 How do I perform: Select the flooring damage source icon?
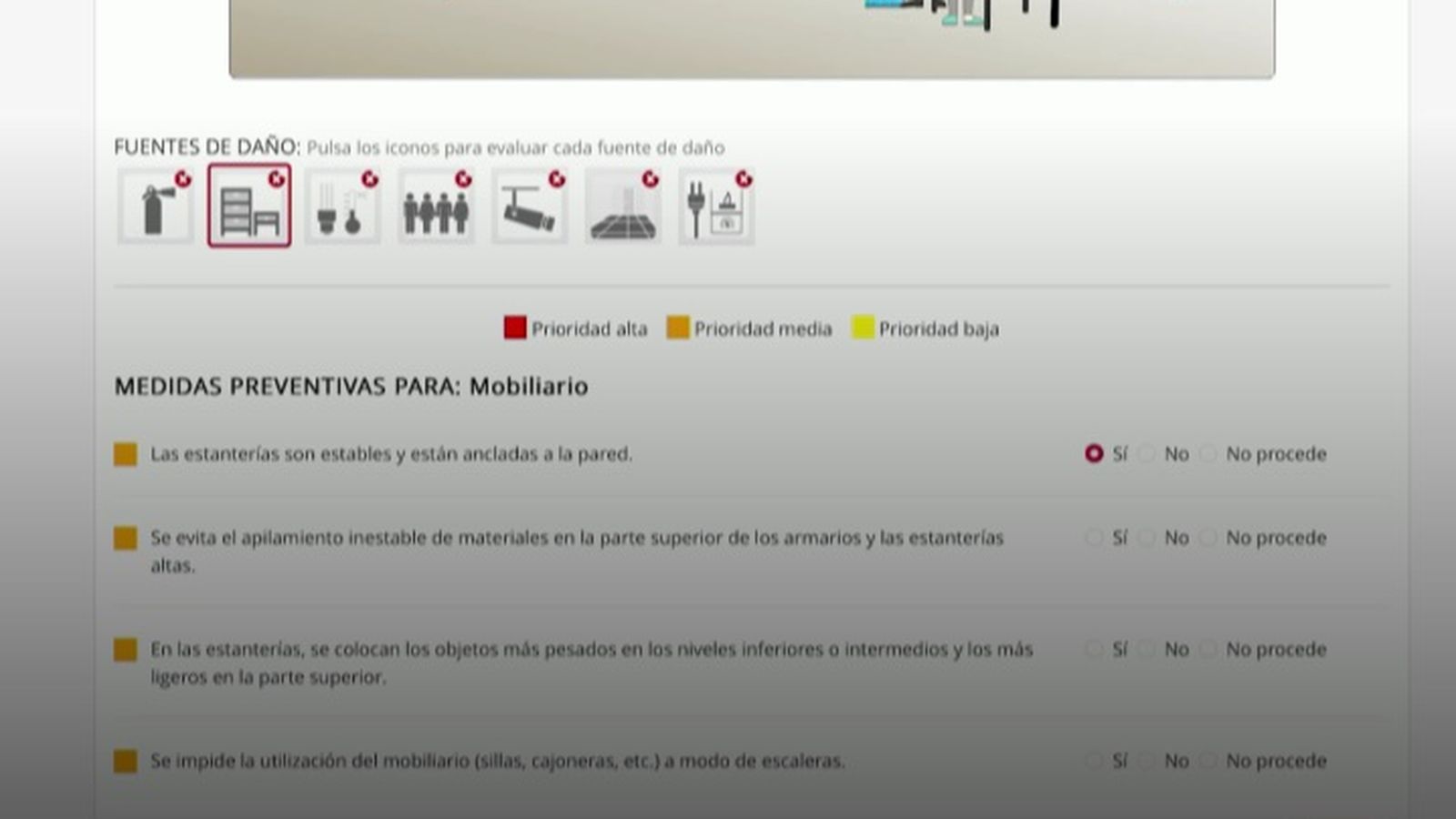click(621, 207)
